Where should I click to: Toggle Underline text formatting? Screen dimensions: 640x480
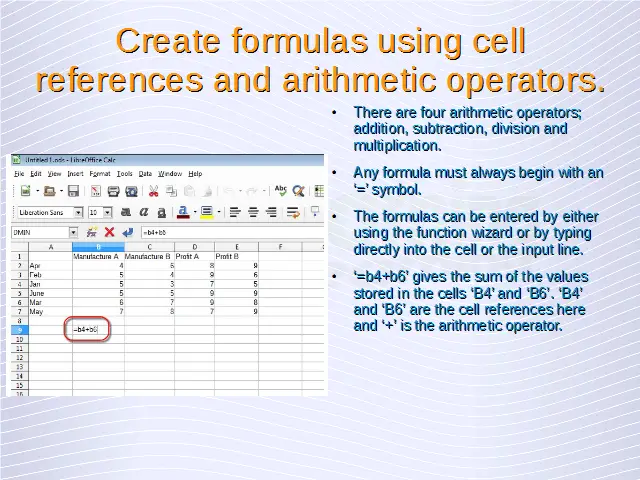pos(161,212)
